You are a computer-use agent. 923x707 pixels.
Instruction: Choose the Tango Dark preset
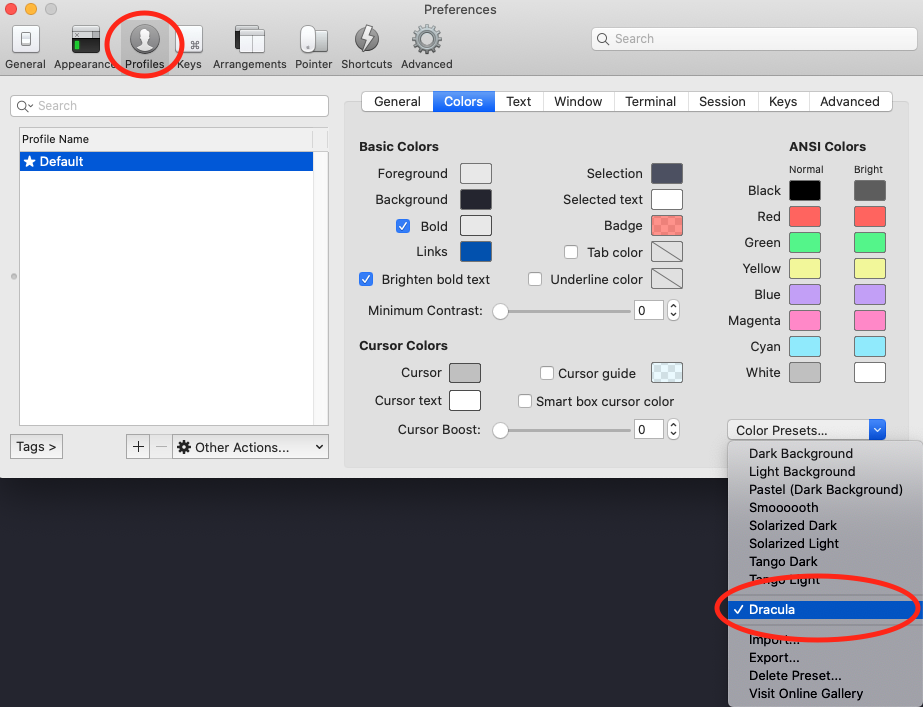(x=825, y=562)
